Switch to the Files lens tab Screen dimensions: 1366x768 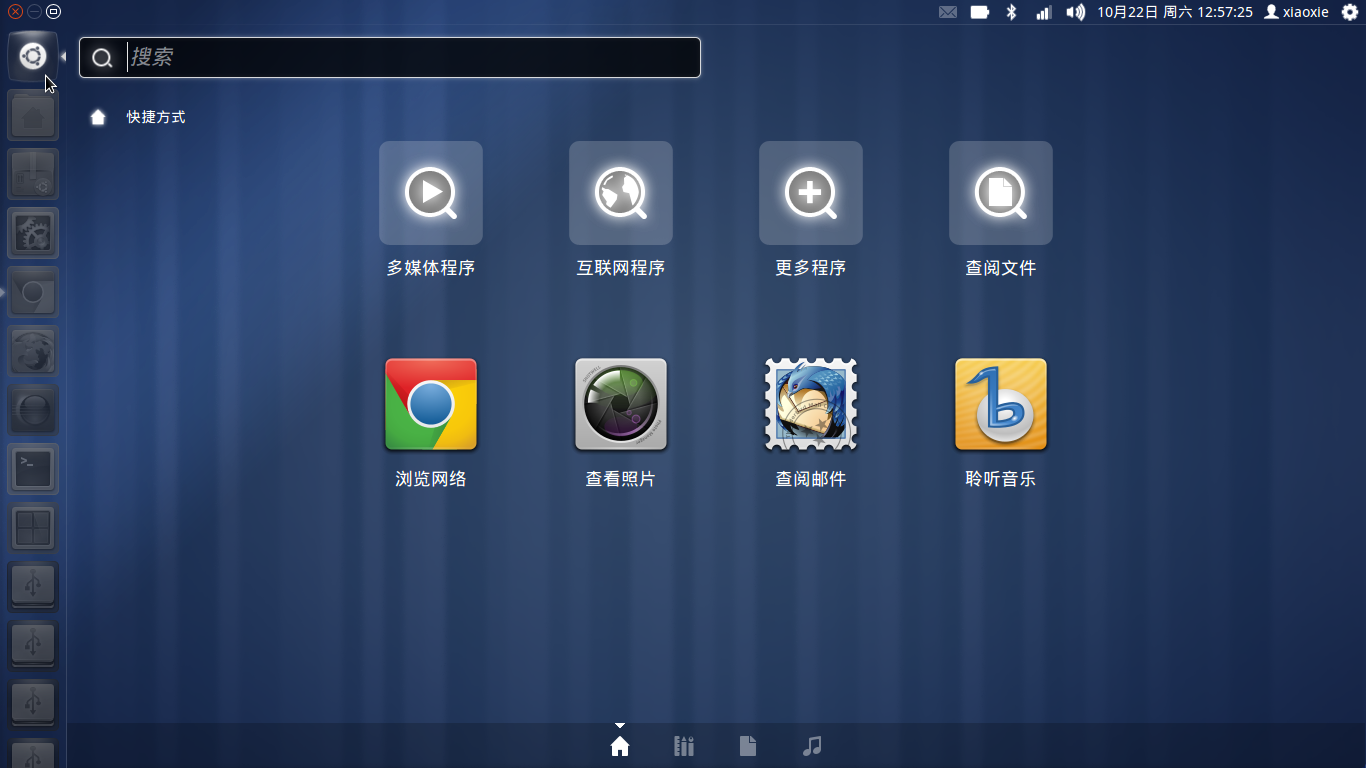pos(748,746)
